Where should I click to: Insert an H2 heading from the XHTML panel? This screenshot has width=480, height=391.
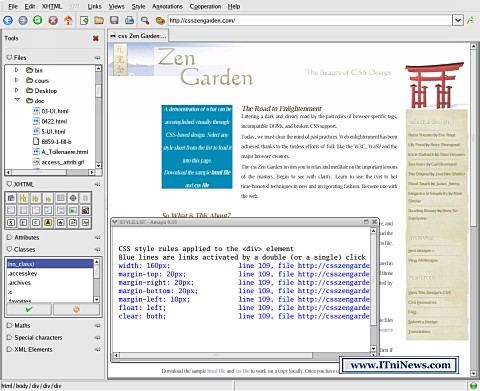point(36,199)
